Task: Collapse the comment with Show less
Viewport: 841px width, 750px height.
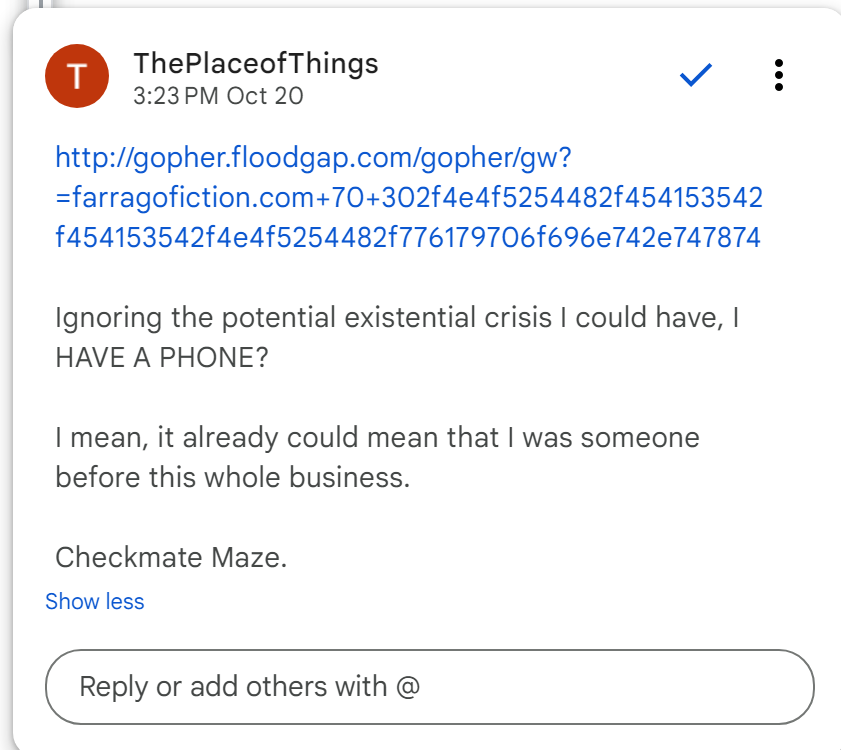Action: (x=95, y=601)
